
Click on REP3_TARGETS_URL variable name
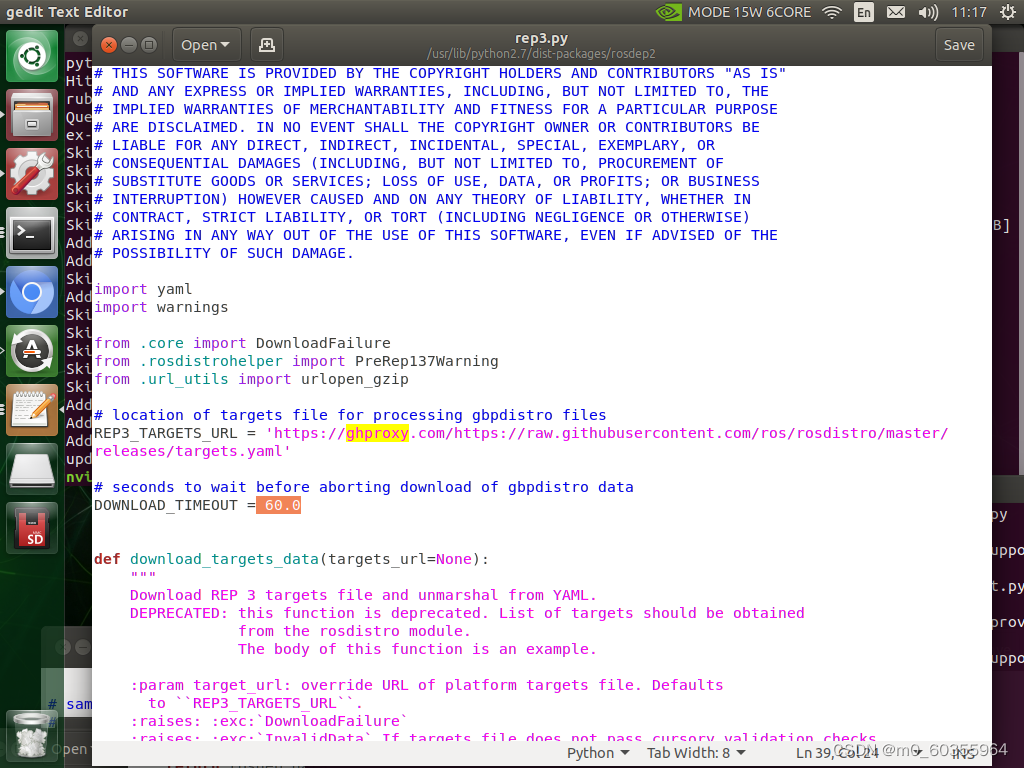pyautogui.click(x=165, y=433)
